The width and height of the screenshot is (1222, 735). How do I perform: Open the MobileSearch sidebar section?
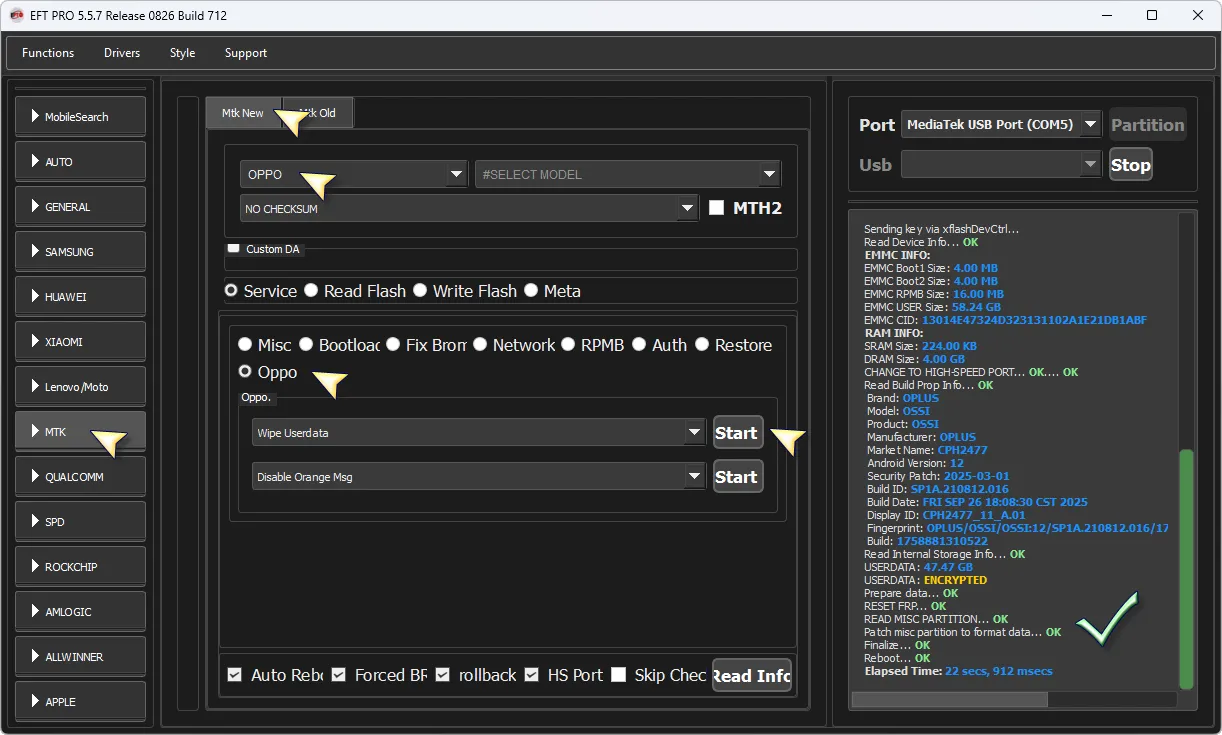tap(80, 117)
